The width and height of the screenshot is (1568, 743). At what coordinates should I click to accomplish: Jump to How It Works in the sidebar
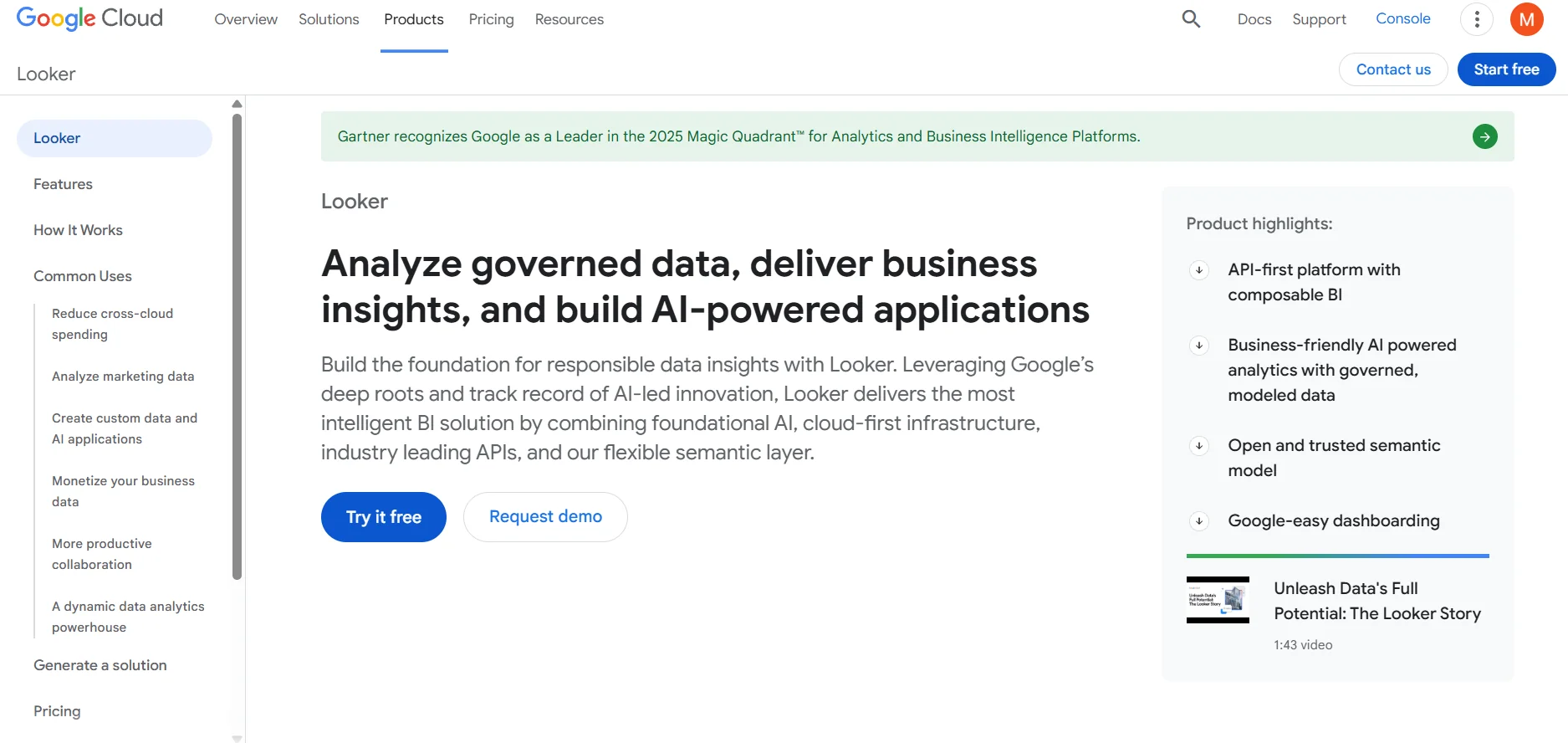click(78, 230)
